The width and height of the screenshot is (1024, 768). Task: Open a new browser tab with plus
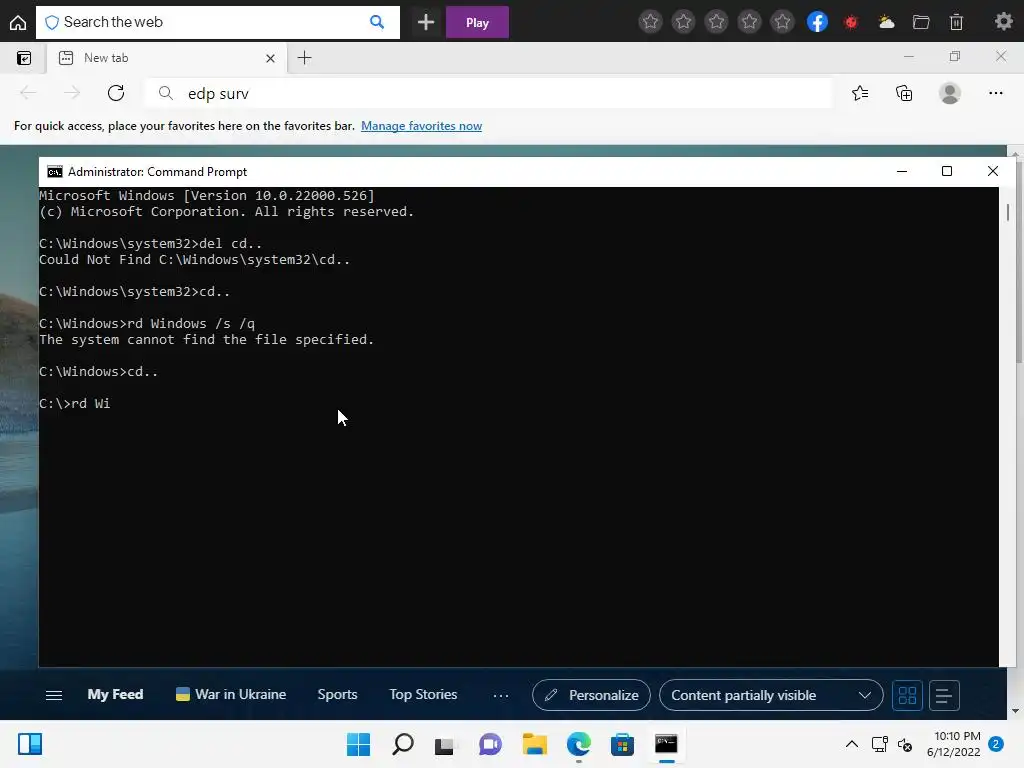coord(304,58)
